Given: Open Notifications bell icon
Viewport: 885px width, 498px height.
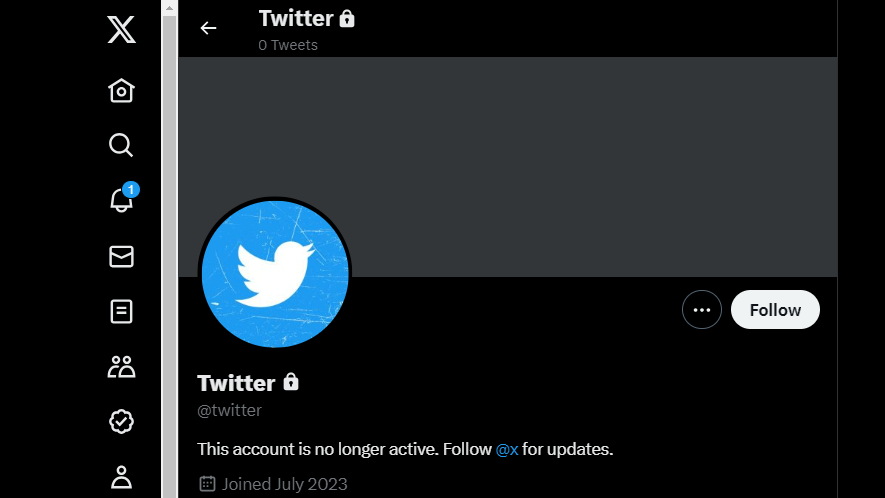Looking at the screenshot, I should click(121, 200).
